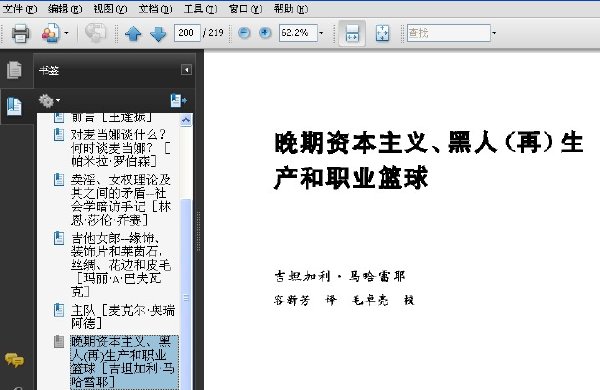Click translator line 容新芳 译 毛卓亮 校
Image resolution: width=600 pixels, height=390 pixels.
[x=344, y=300]
